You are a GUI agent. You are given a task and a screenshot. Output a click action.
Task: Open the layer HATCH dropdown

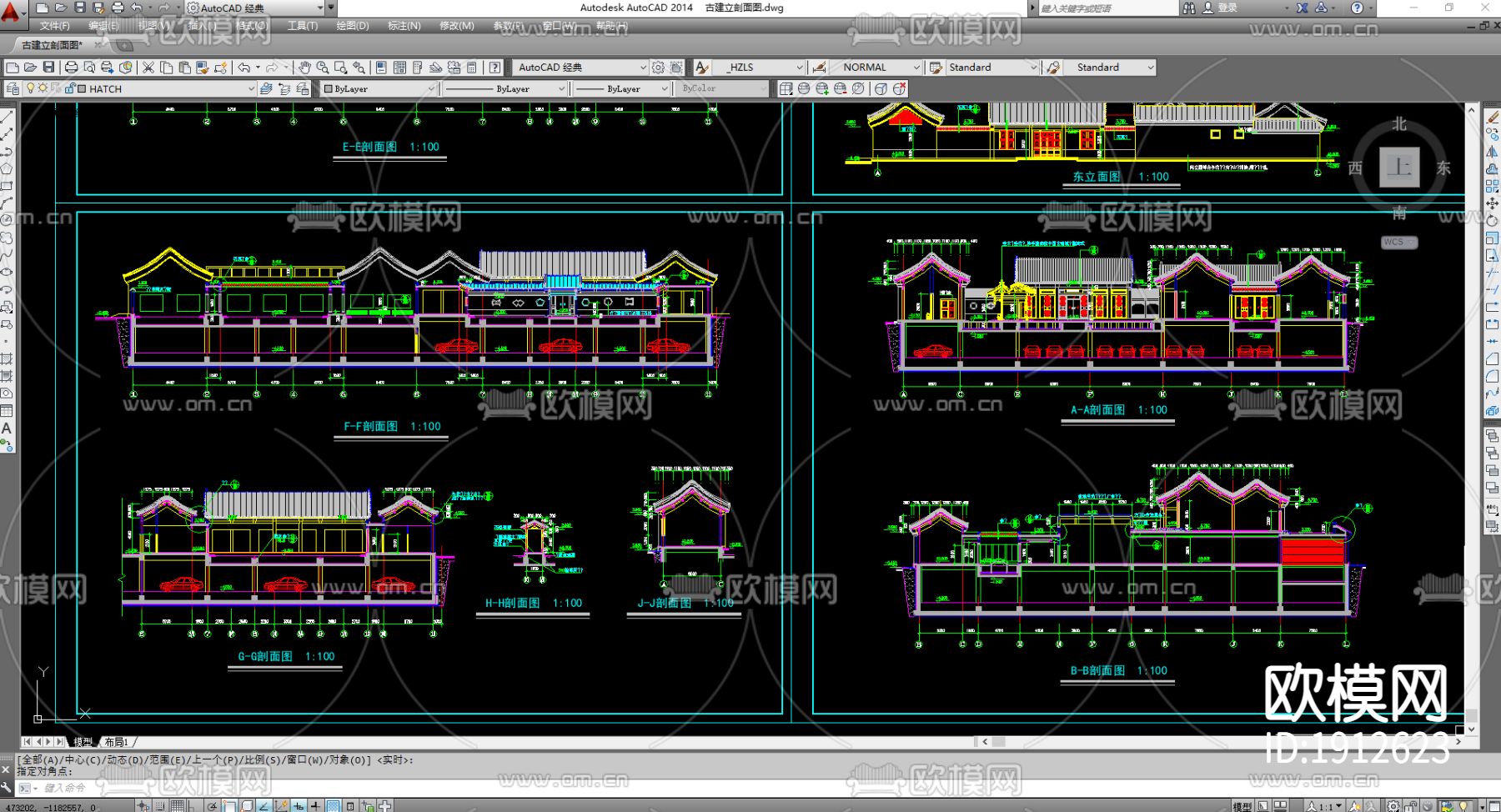pyautogui.click(x=251, y=88)
